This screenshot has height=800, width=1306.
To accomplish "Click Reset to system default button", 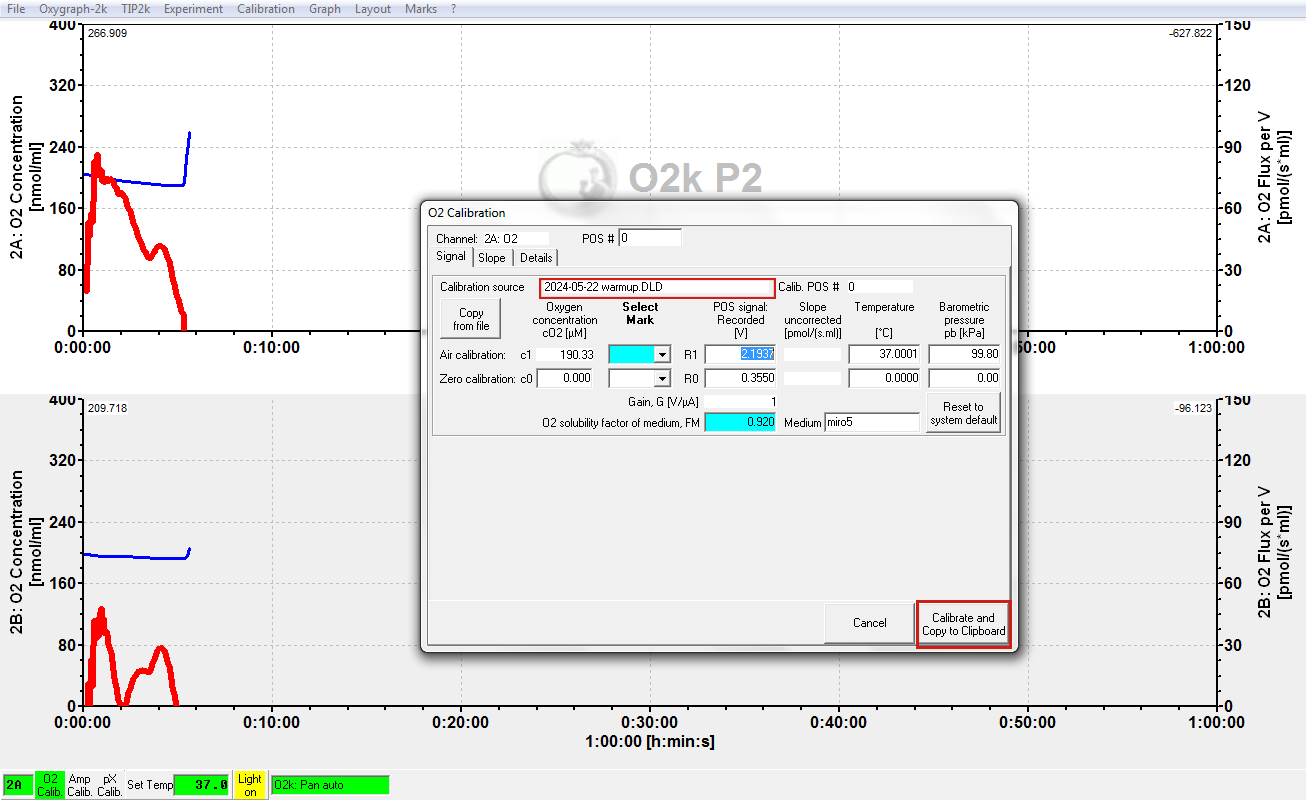I will pyautogui.click(x=963, y=413).
